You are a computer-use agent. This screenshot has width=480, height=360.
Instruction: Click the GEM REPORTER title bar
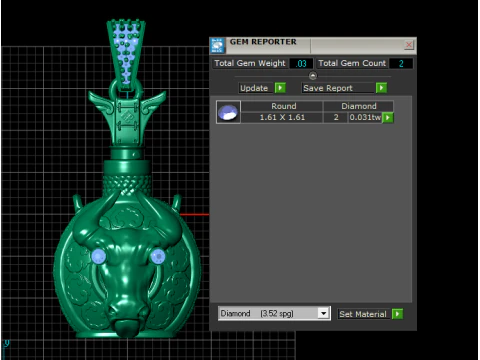click(313, 45)
